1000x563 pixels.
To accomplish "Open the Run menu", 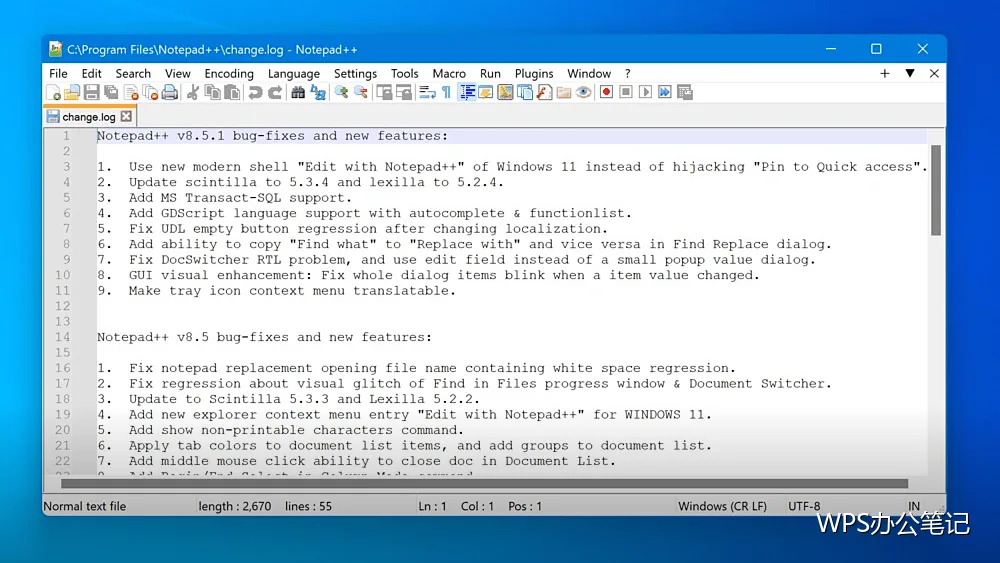I will [490, 73].
